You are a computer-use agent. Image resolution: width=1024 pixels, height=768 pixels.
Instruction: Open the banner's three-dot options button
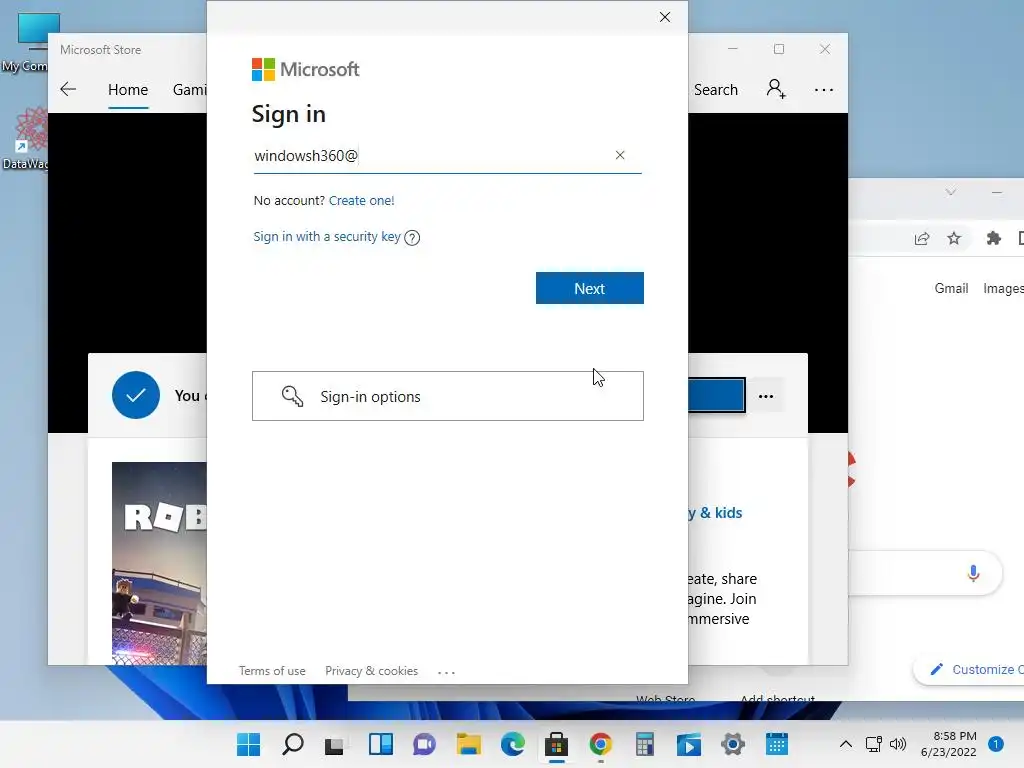[x=766, y=396]
